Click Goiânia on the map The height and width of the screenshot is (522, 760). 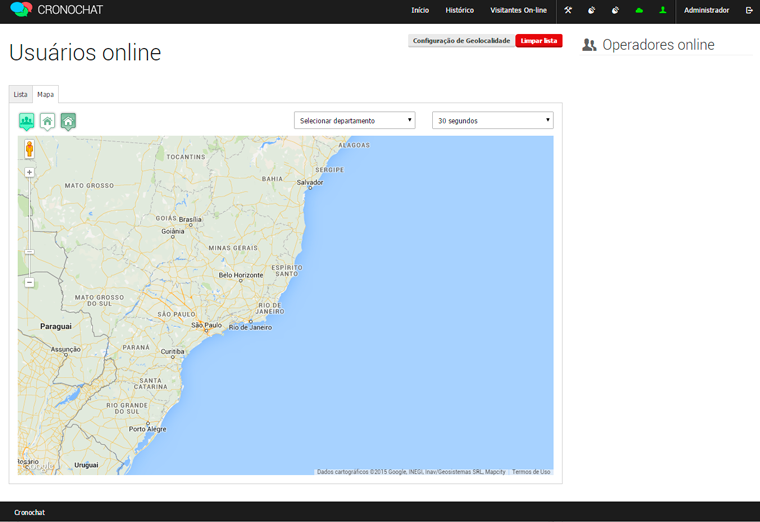[173, 231]
